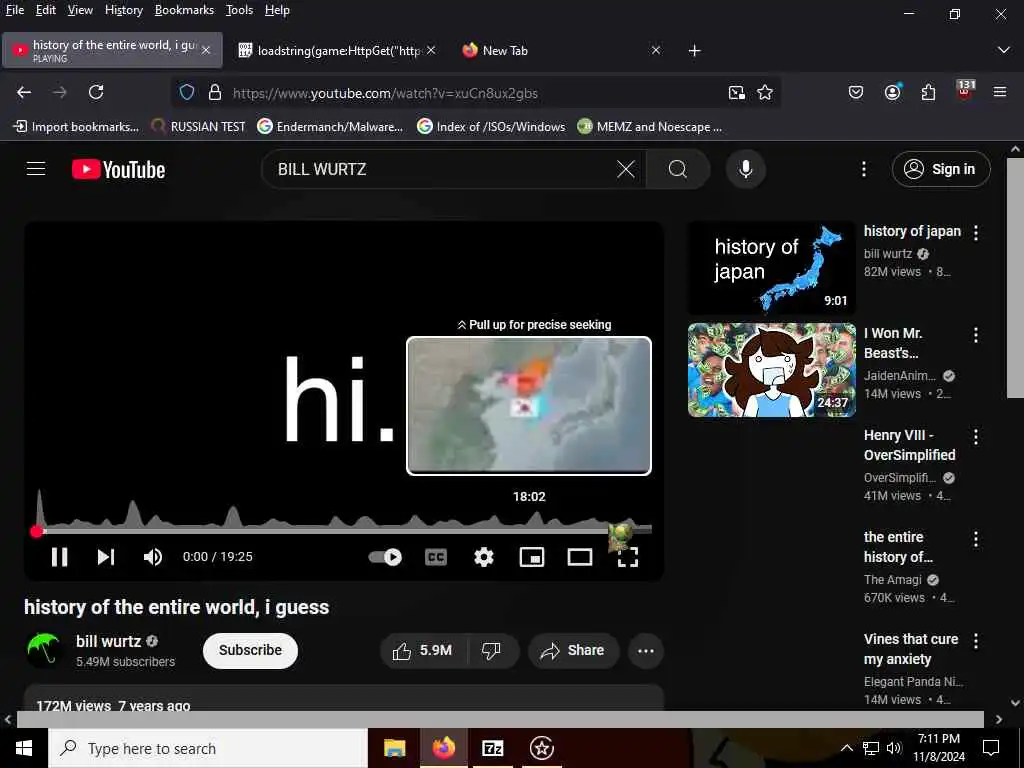Image resolution: width=1024 pixels, height=768 pixels.
Task: Share the video
Action: (x=573, y=650)
